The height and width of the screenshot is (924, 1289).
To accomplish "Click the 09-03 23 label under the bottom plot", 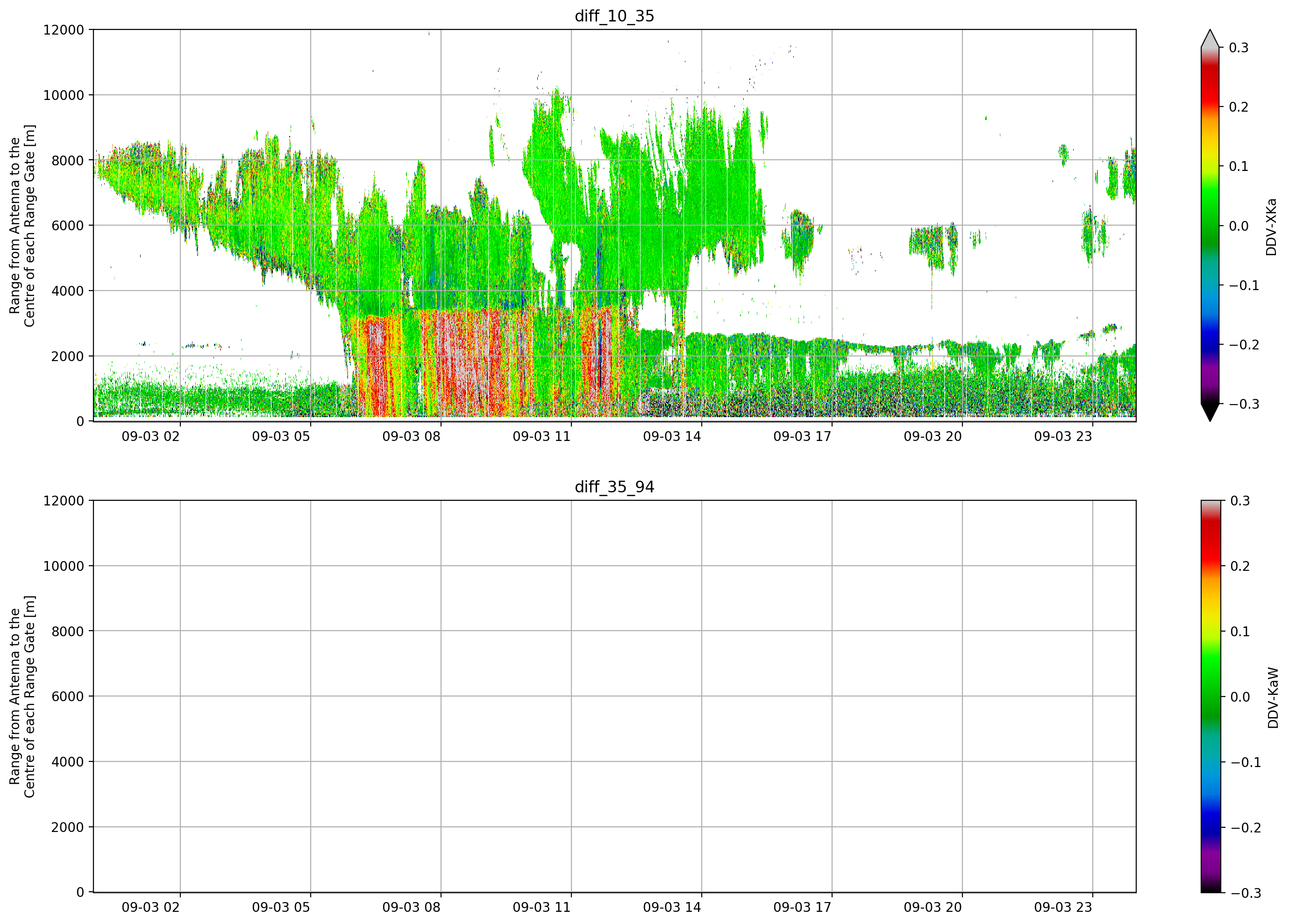I will click(1063, 908).
